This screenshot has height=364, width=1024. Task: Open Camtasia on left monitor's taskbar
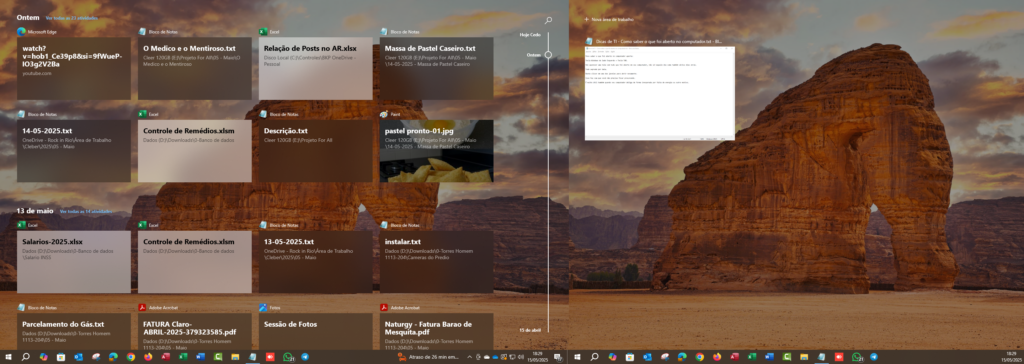click(x=218, y=357)
